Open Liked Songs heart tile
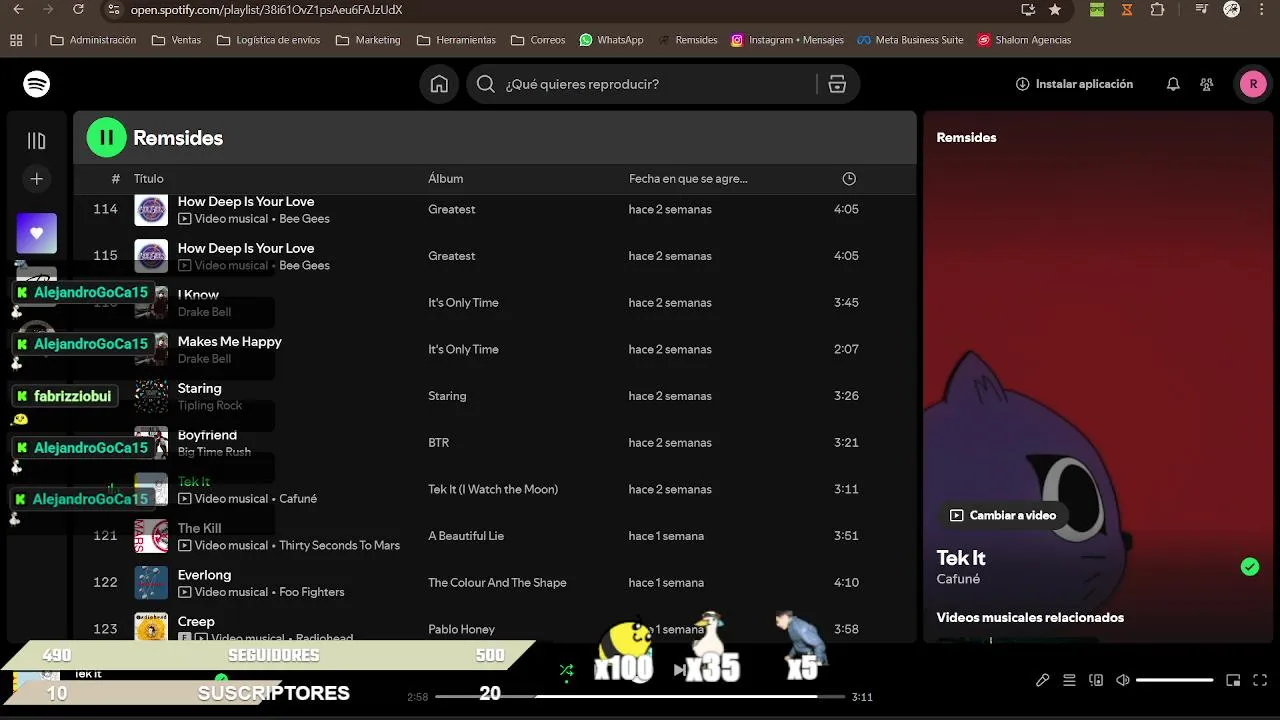The height and width of the screenshot is (720, 1280). [x=37, y=233]
